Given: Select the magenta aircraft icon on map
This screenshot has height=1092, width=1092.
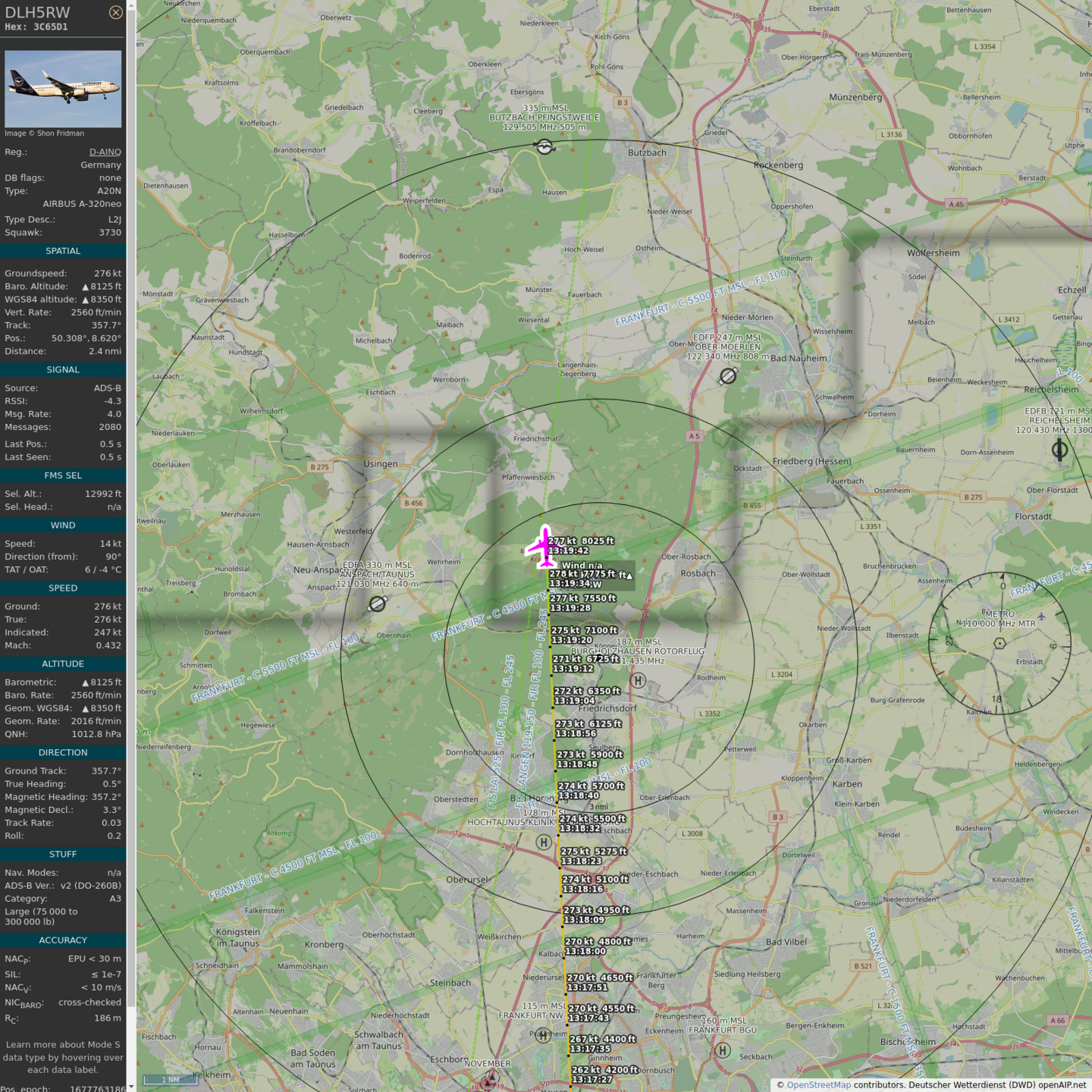Looking at the screenshot, I should click(544, 546).
